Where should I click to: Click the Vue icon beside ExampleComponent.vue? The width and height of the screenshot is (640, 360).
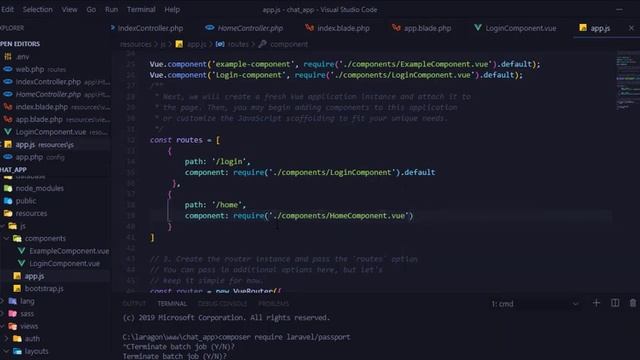(22, 251)
